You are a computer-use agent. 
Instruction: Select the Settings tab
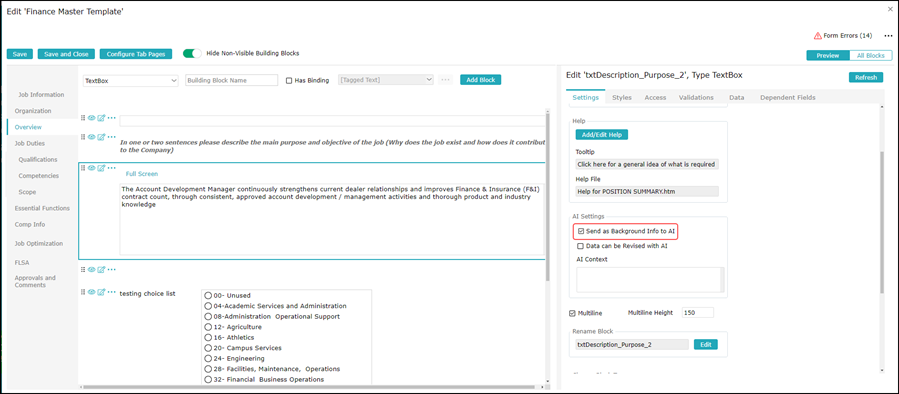click(x=585, y=97)
